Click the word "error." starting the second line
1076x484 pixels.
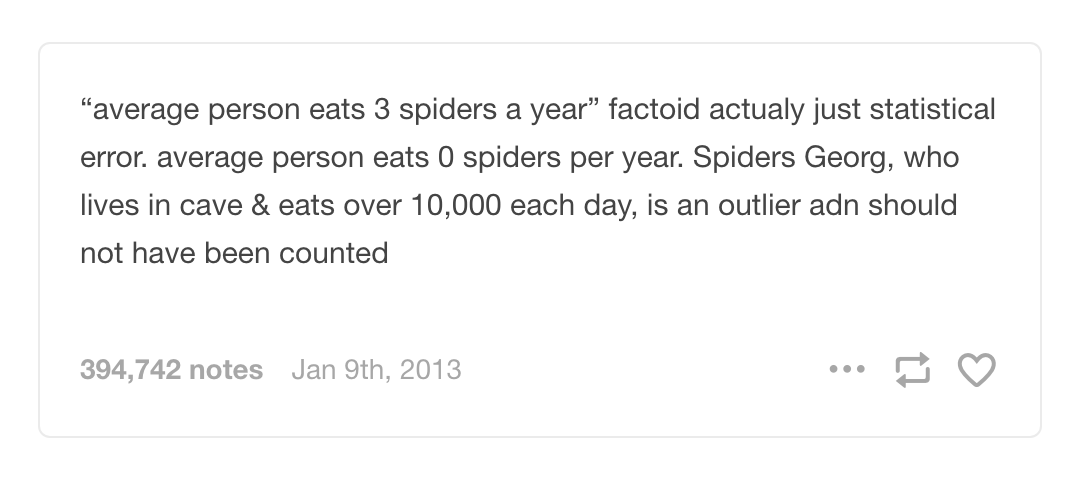[114, 159]
